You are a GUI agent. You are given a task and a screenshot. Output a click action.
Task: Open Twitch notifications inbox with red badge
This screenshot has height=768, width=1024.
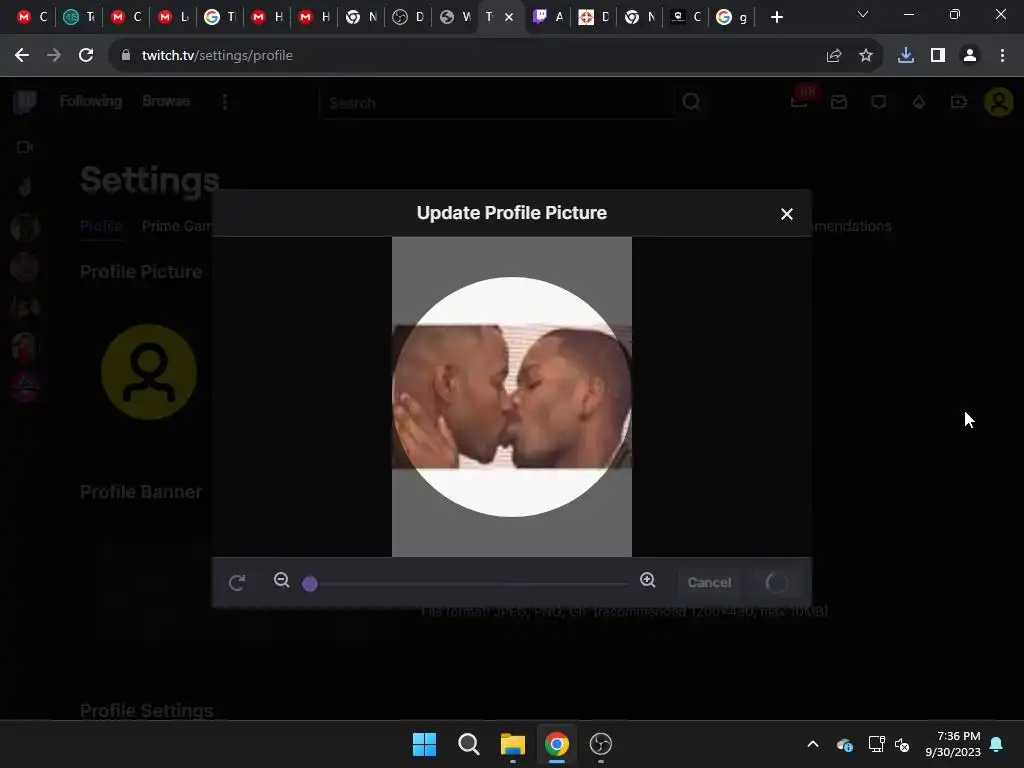click(801, 99)
